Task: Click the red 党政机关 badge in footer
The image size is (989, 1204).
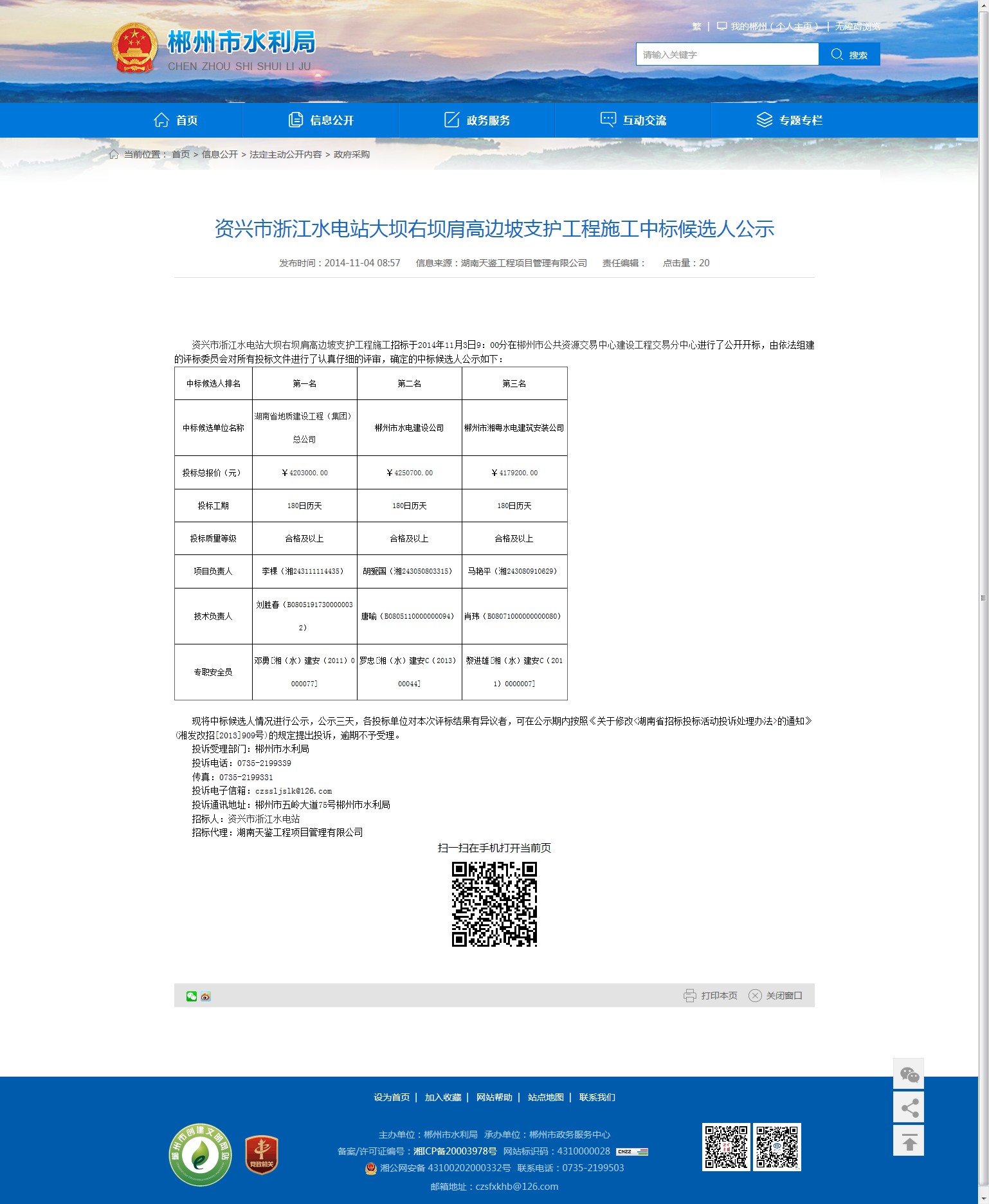Action: tap(261, 1154)
